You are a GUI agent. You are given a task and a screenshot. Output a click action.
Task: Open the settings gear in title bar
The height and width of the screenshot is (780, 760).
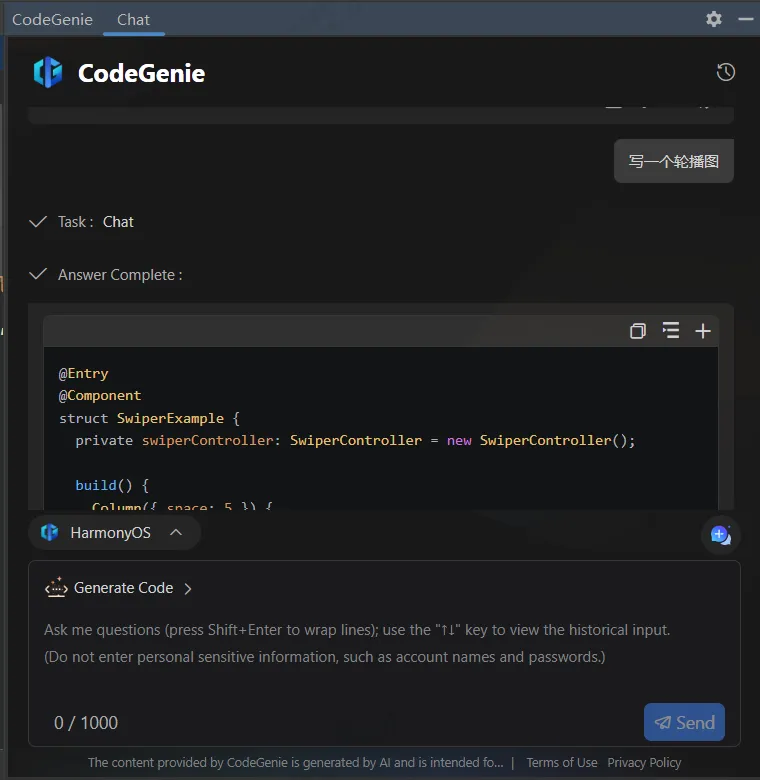(713, 19)
